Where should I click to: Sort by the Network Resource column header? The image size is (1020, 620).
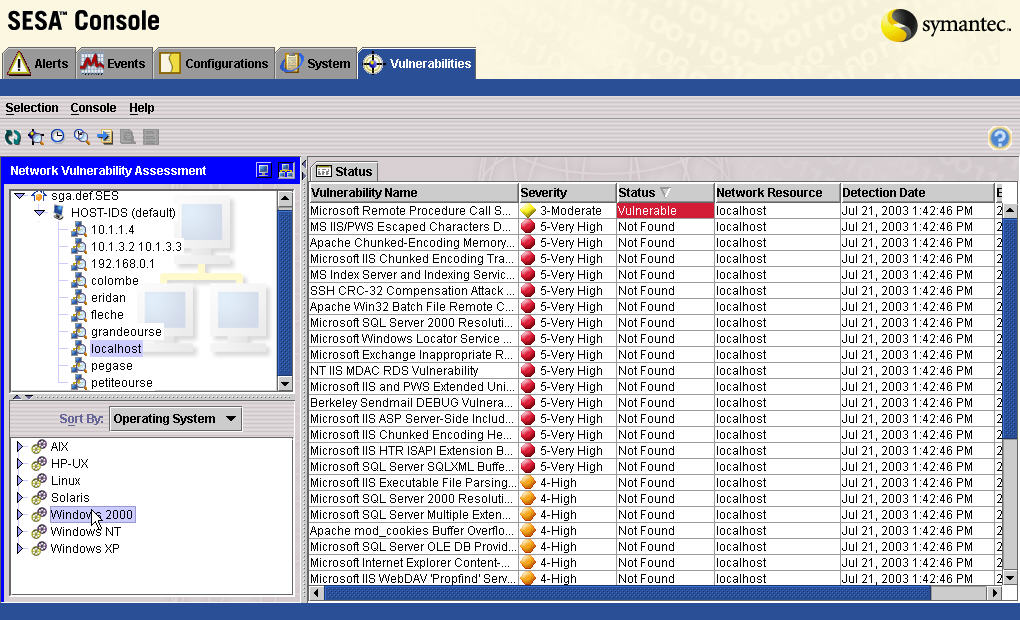coord(777,193)
